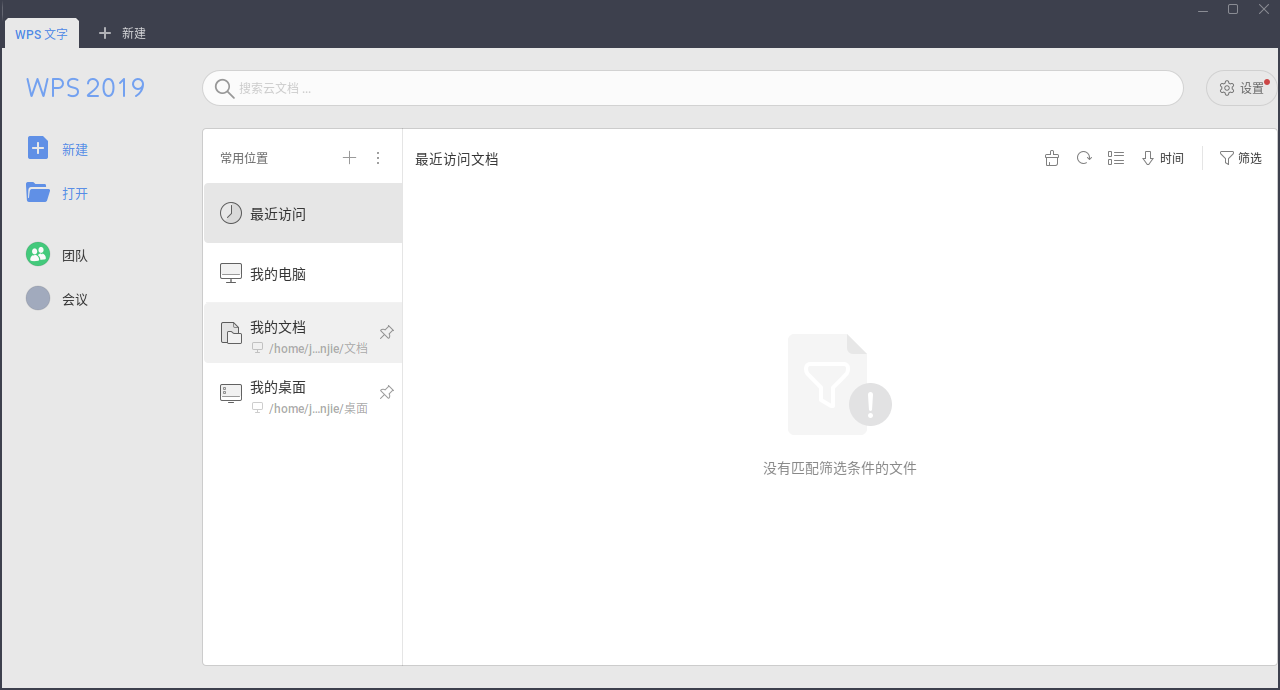1280x690 pixels.
Task: Switch to the WPS 文字 tab
Action: 42,33
